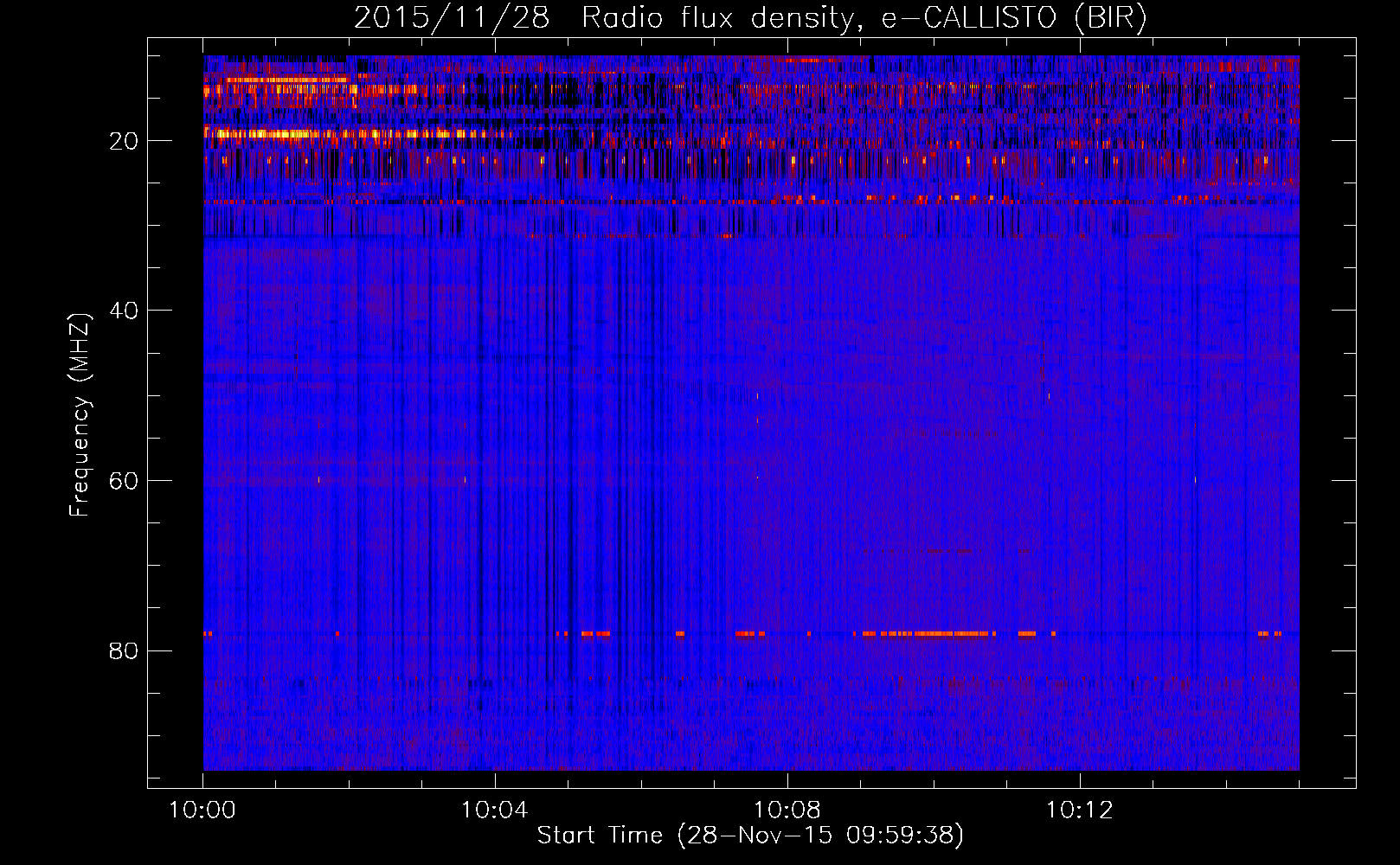
Task: Click the 10:04 time axis label
Action: coord(494,811)
